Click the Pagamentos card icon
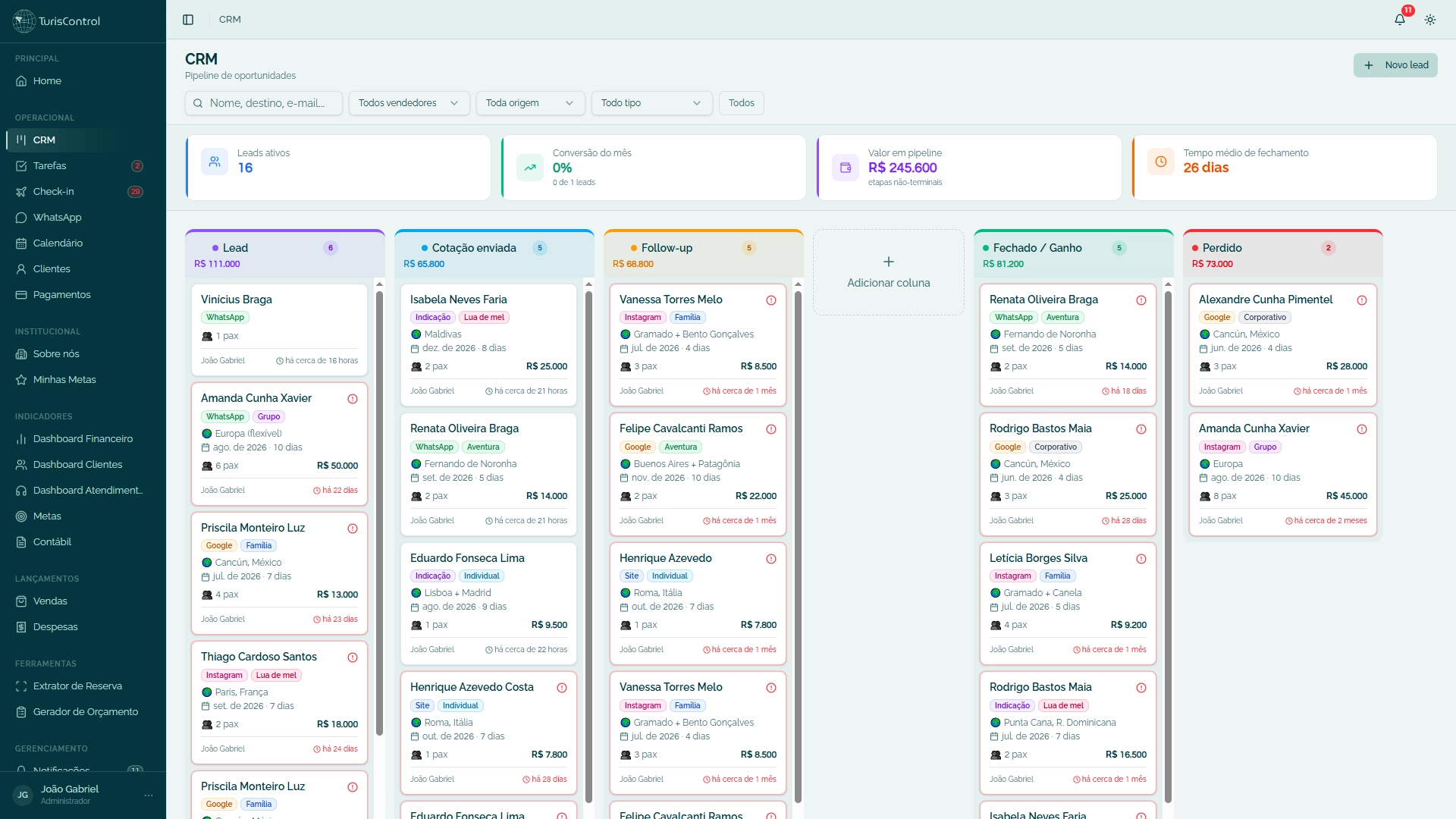 click(21, 295)
